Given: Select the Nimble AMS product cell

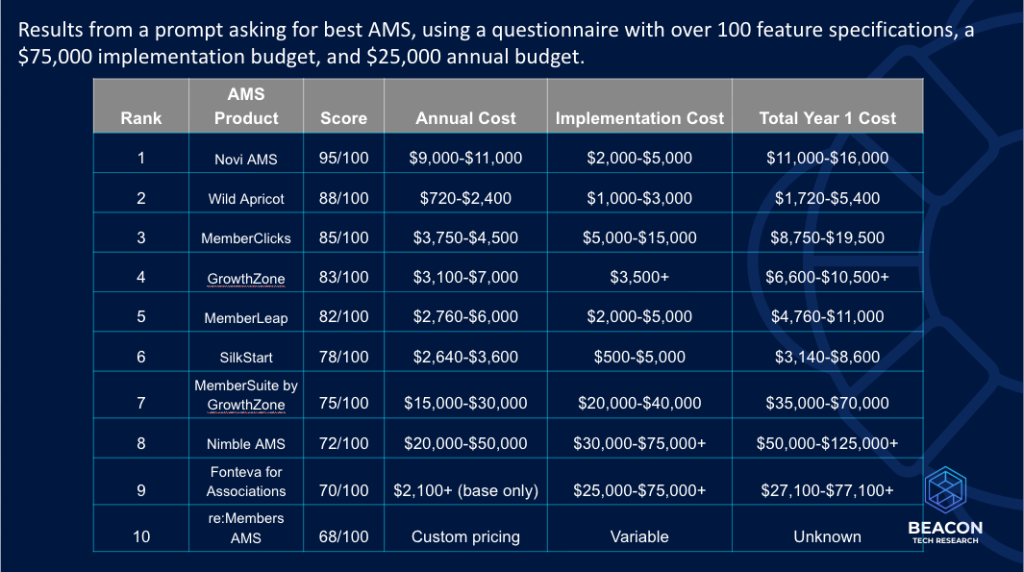Looking at the screenshot, I should coord(246,442).
